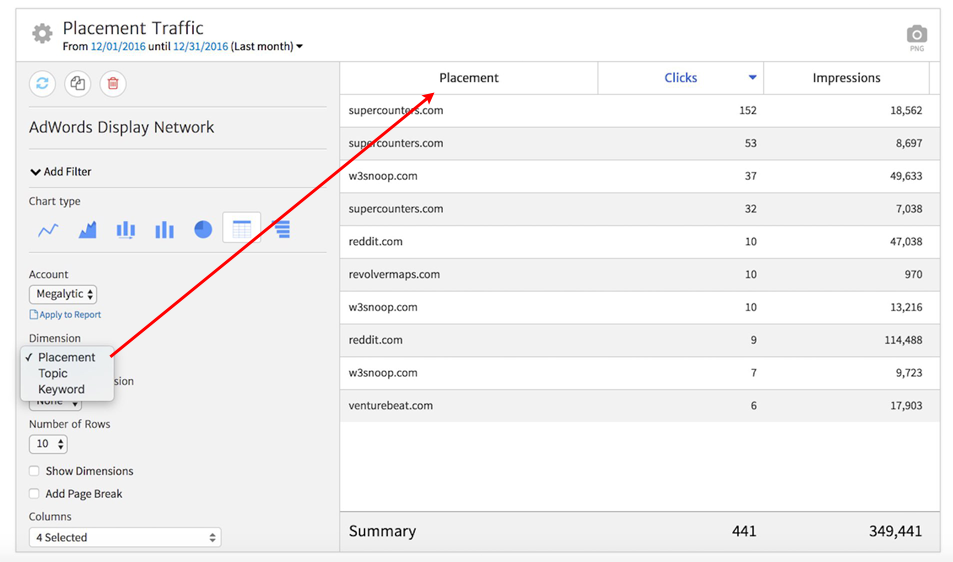Expand the Add Filter section
The width and height of the screenshot is (953, 562).
[x=61, y=172]
